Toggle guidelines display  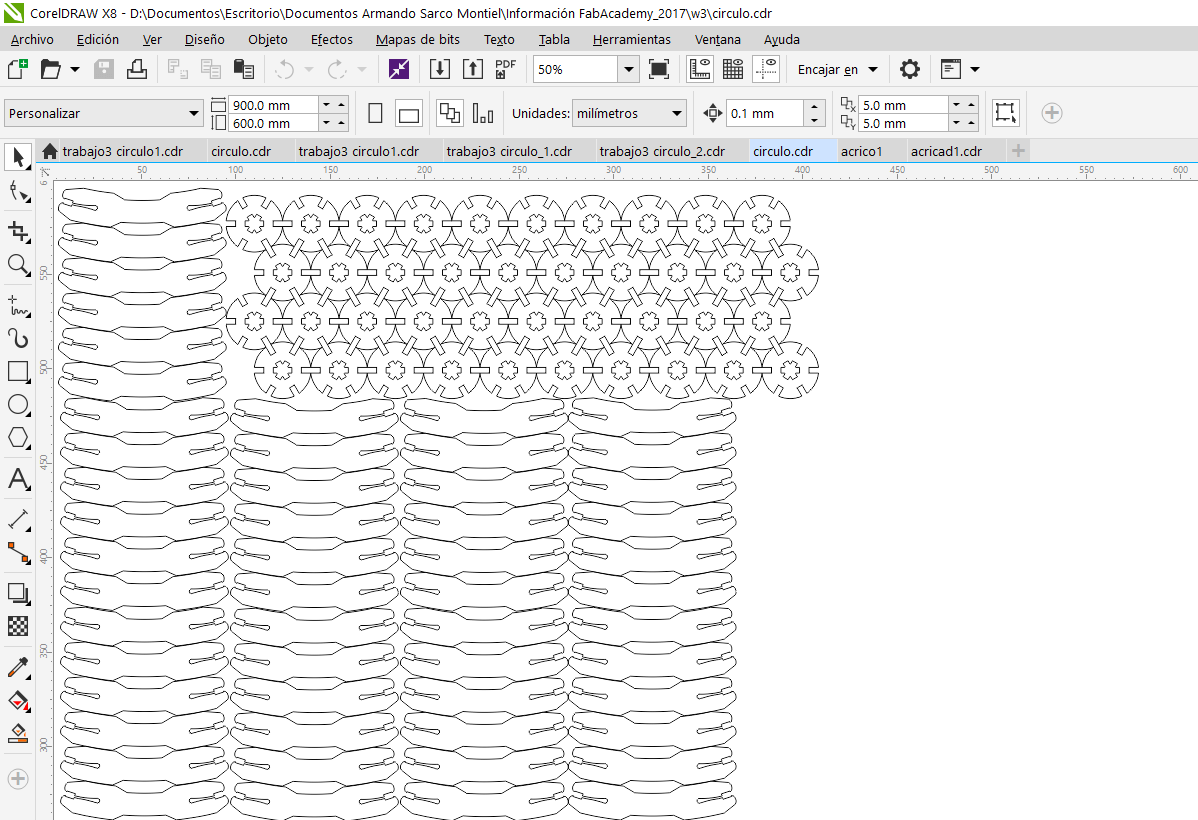[x=766, y=70]
